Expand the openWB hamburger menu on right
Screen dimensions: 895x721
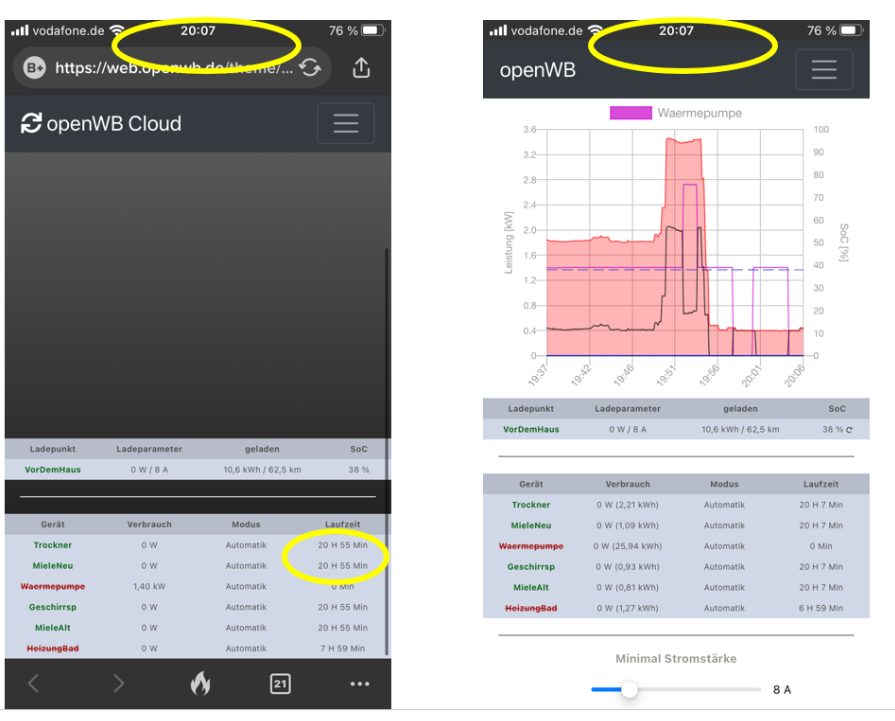click(x=824, y=70)
